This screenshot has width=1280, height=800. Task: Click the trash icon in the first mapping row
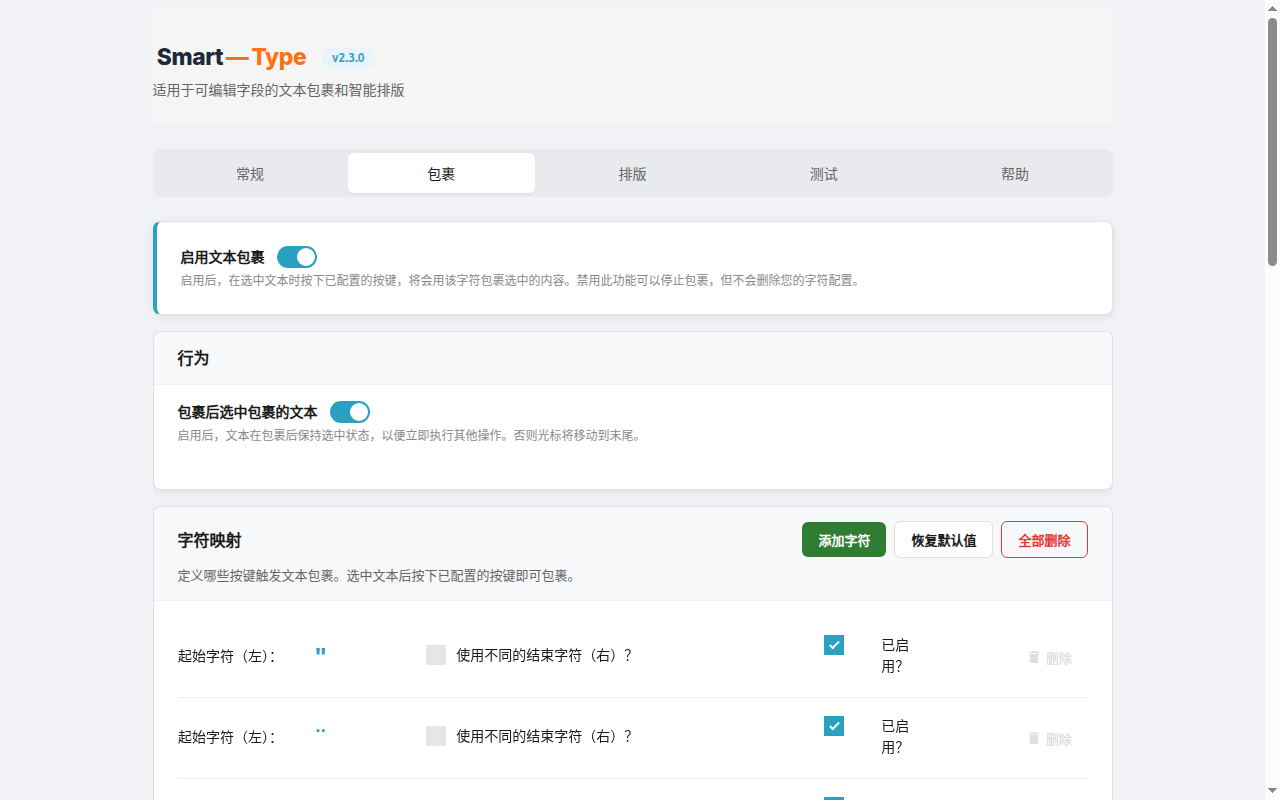click(x=1034, y=657)
